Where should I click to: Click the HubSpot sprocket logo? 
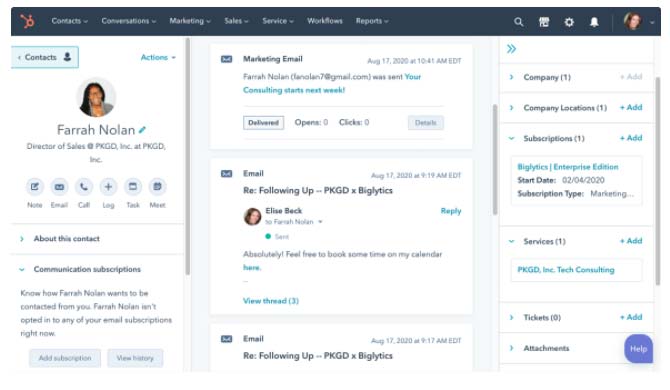tap(27, 21)
